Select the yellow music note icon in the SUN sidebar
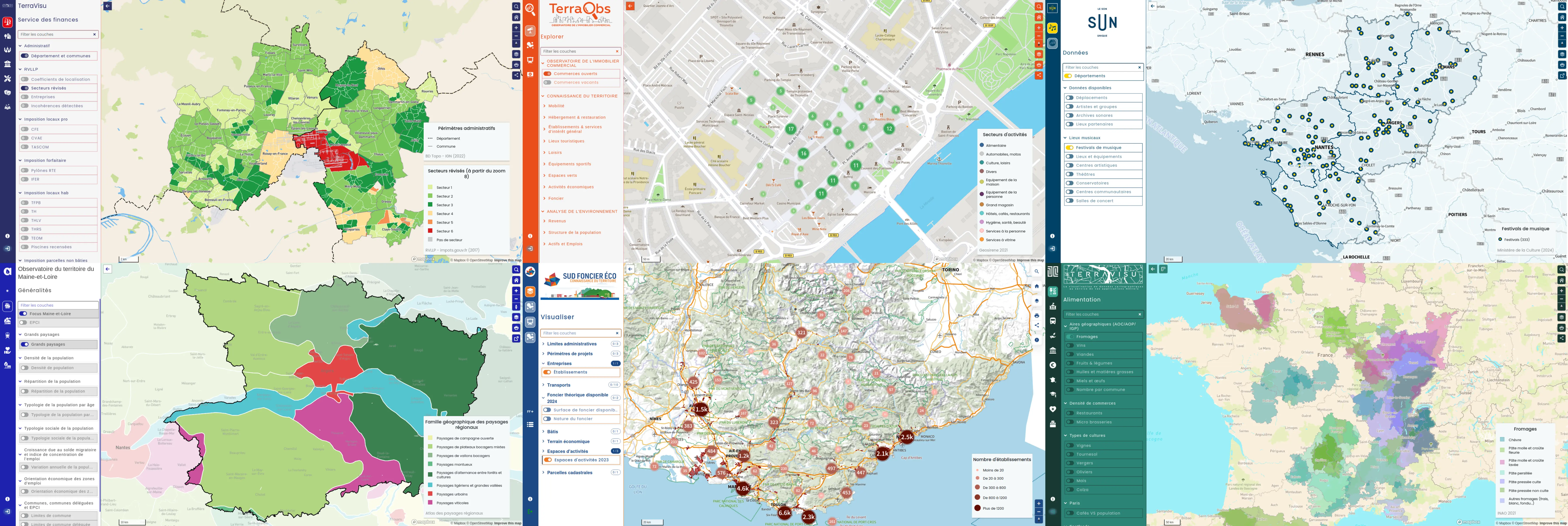Screen dimensions: 1568x526 tap(1053, 28)
